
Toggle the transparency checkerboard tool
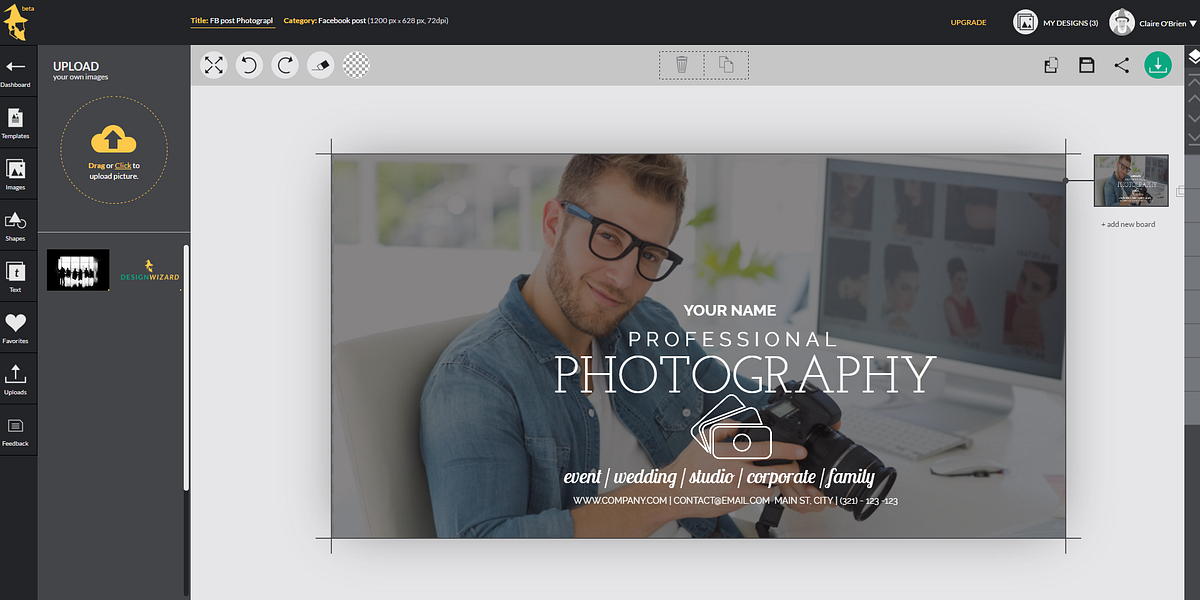(356, 64)
